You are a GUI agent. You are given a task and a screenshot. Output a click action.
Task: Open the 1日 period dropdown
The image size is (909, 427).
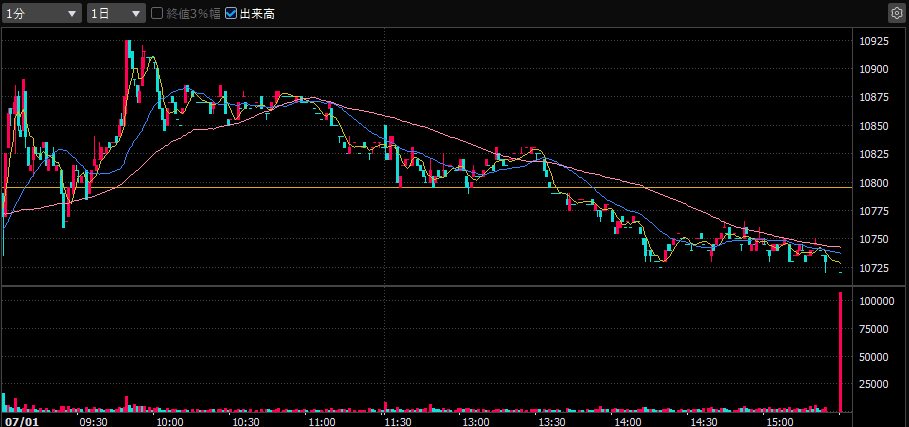116,13
